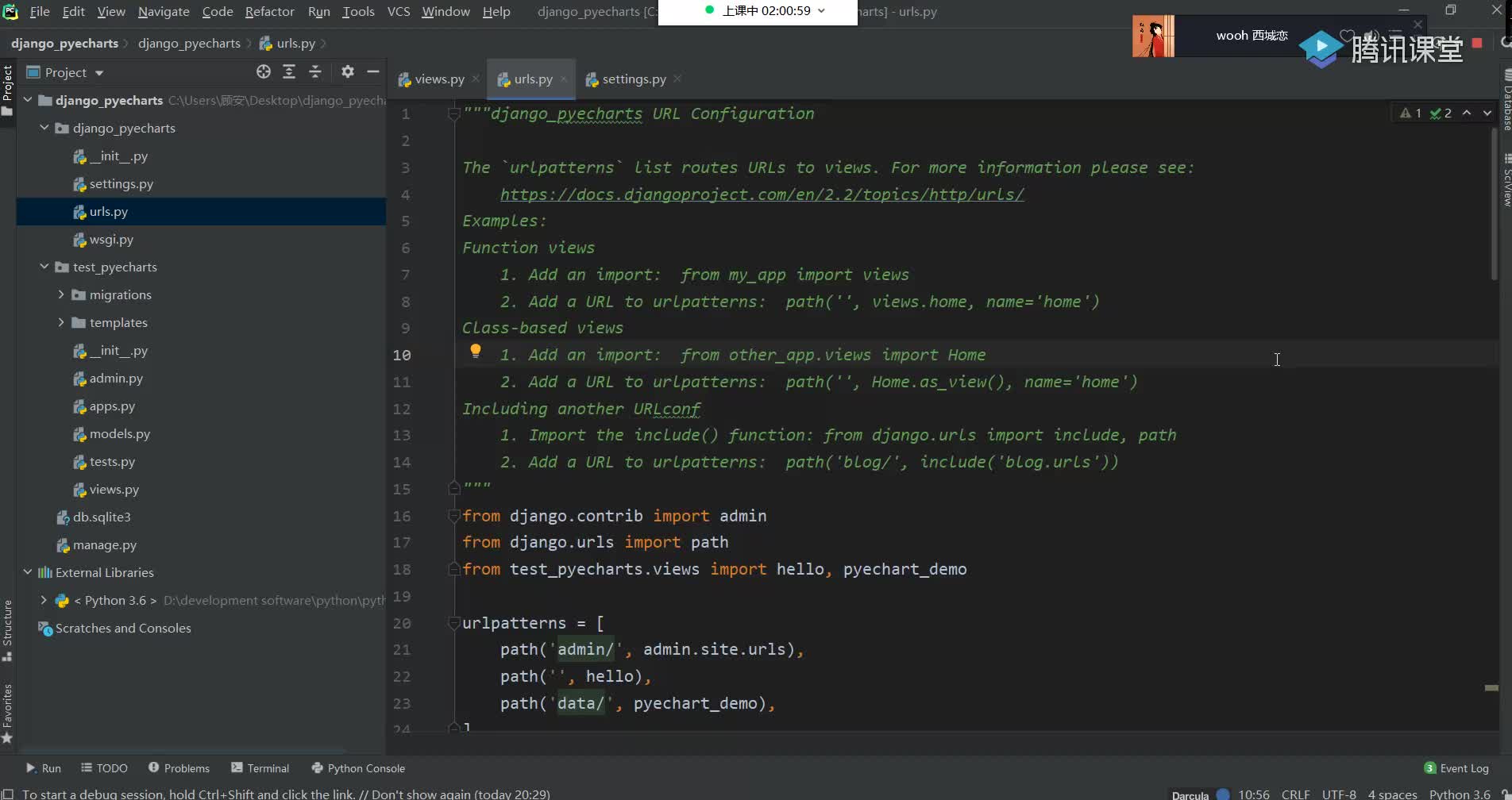Open Project panel settings gear

pyautogui.click(x=348, y=72)
